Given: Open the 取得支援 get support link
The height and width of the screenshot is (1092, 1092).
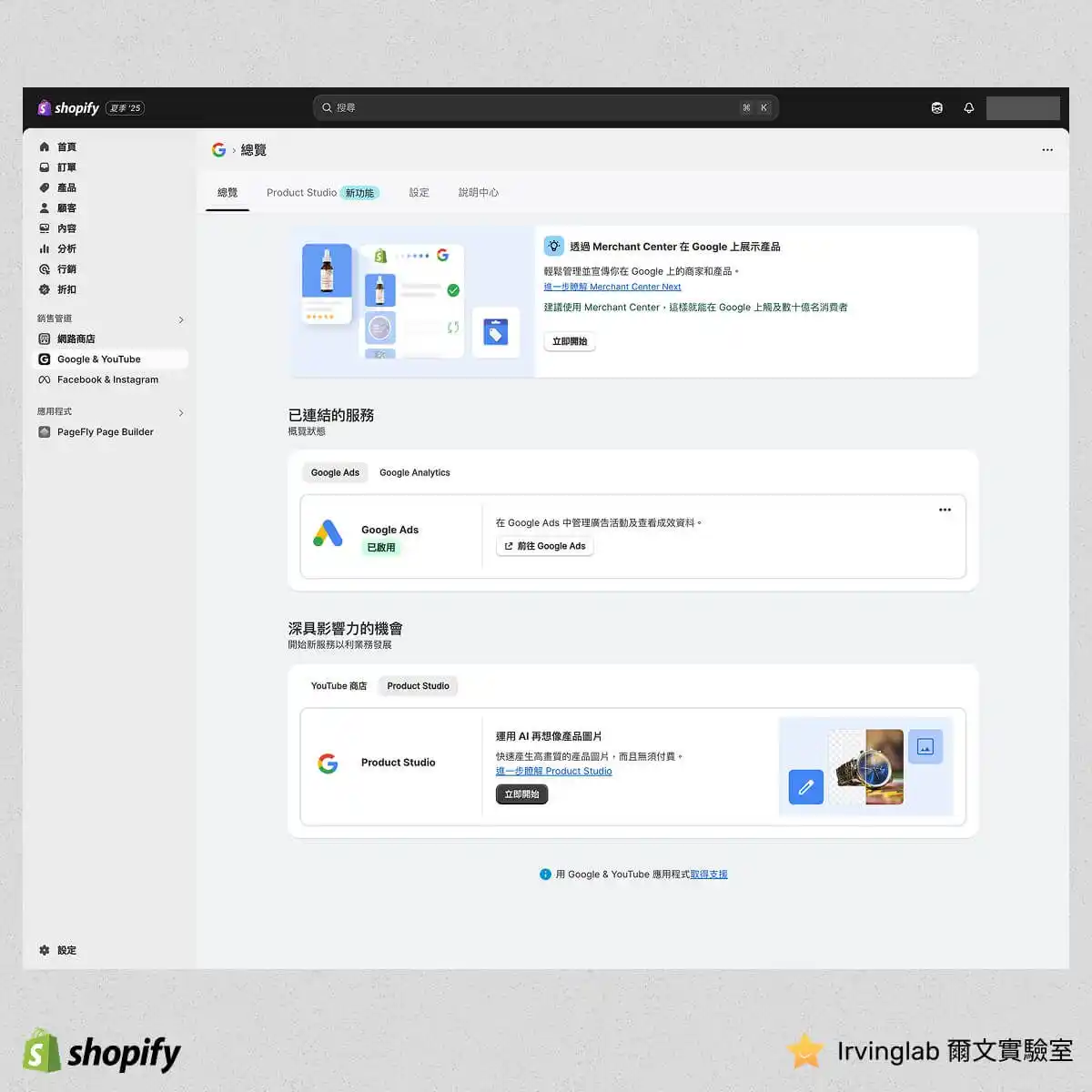Looking at the screenshot, I should [709, 875].
